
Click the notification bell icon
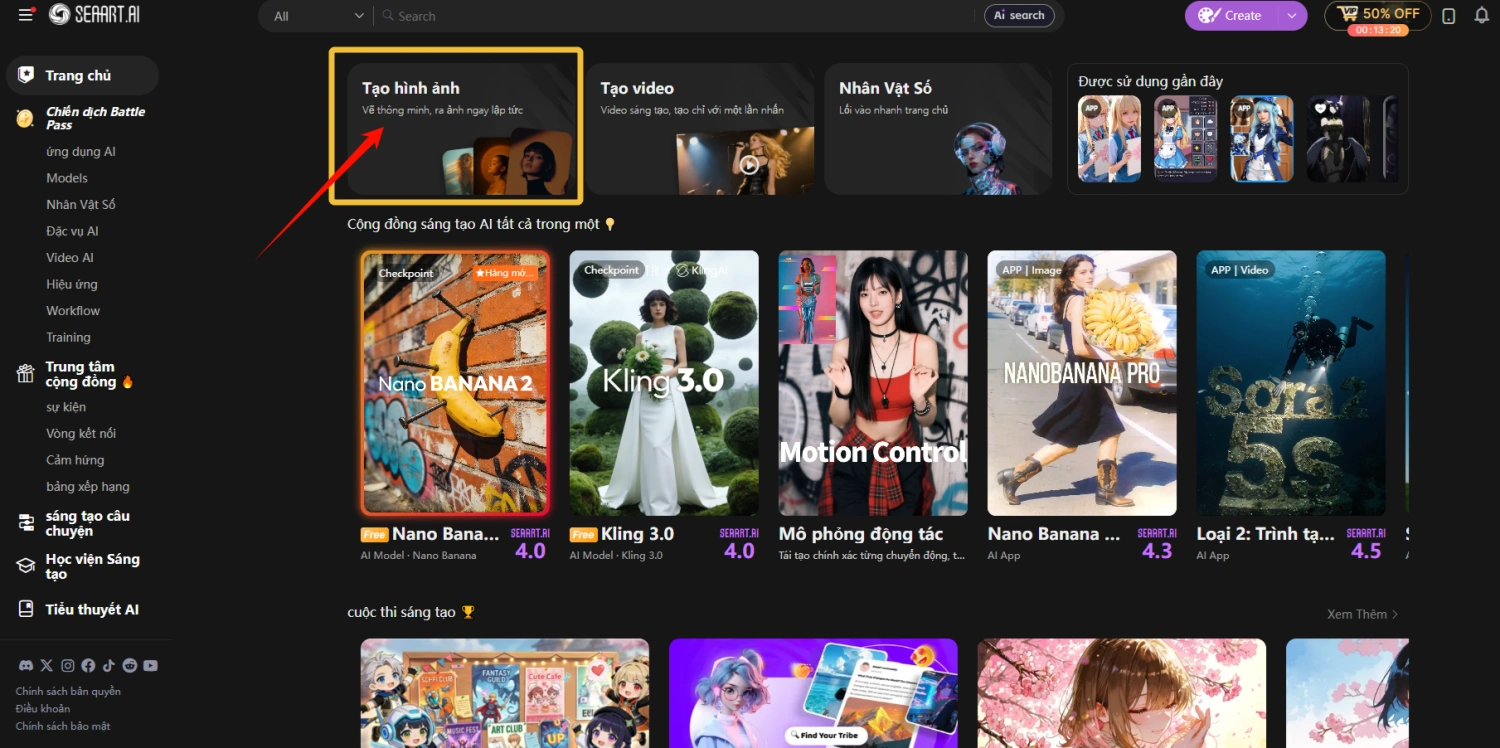tap(1481, 16)
